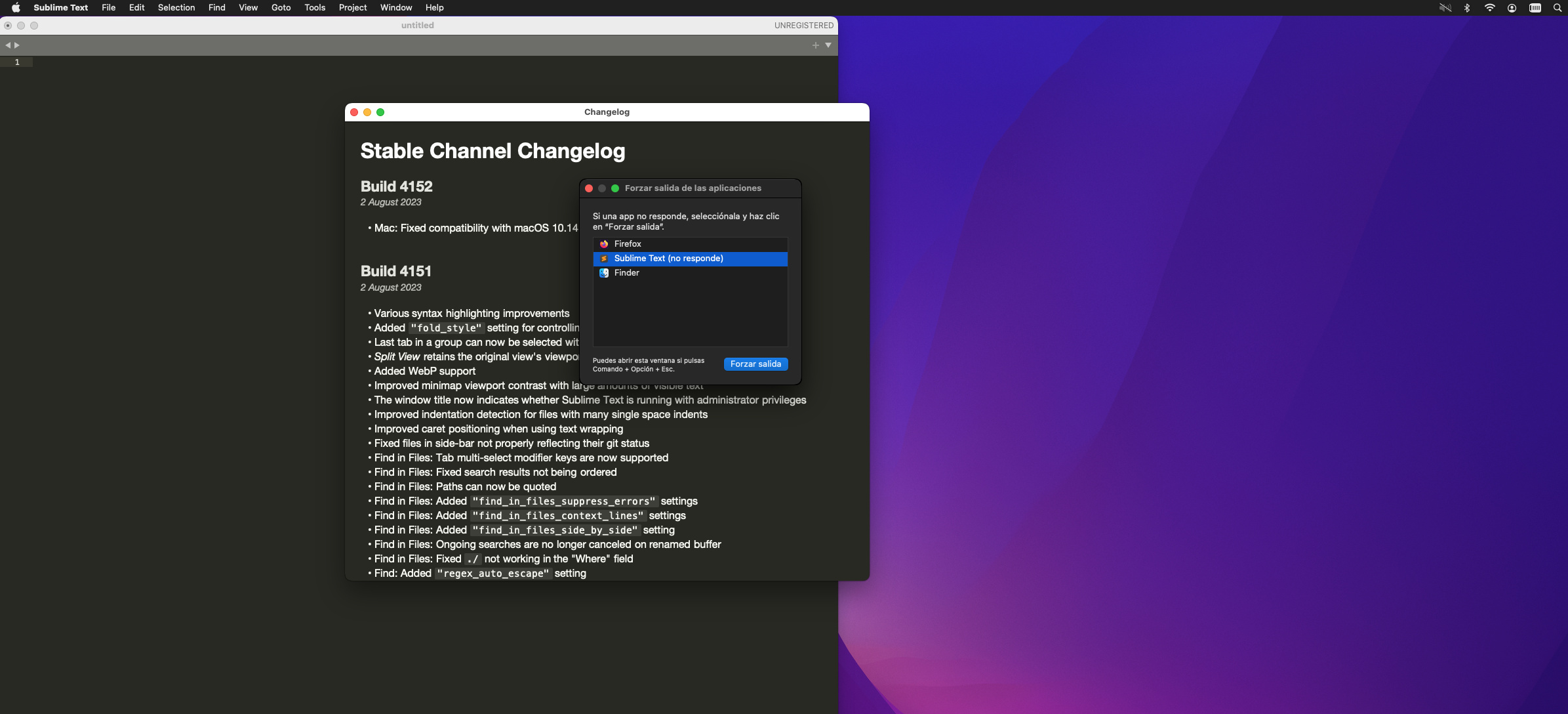Click the "Added WebP support" changelog line
The image size is (1568, 714).
424,371
